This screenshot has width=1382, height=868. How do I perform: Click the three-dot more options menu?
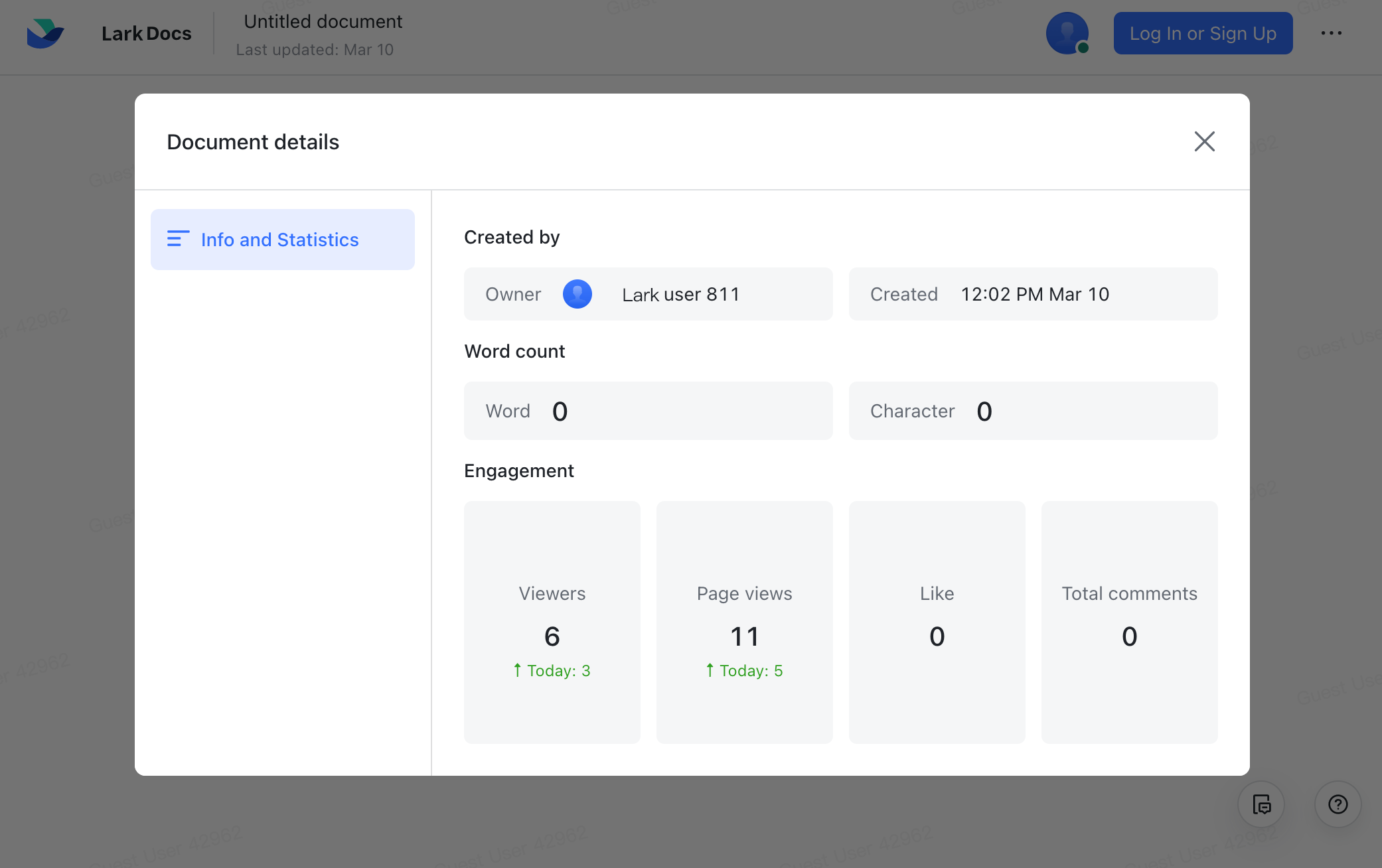click(1331, 33)
